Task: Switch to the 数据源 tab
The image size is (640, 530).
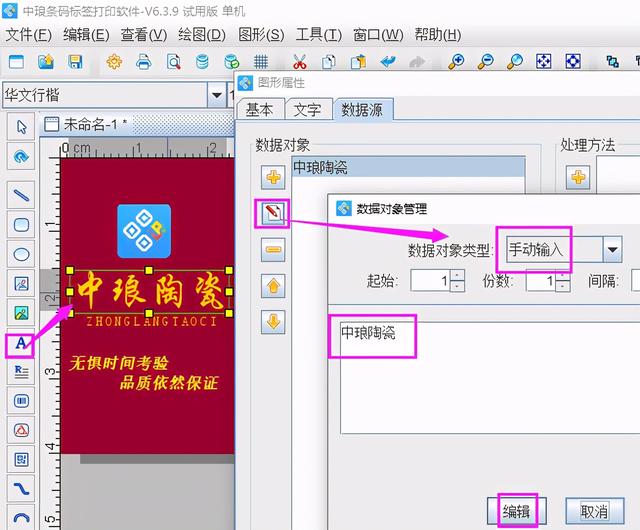Action: point(362,109)
